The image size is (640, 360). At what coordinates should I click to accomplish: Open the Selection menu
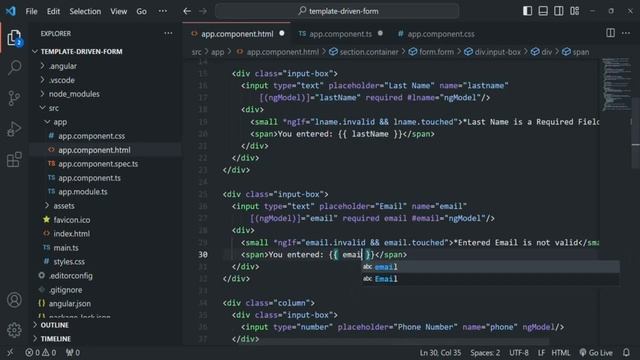point(85,11)
